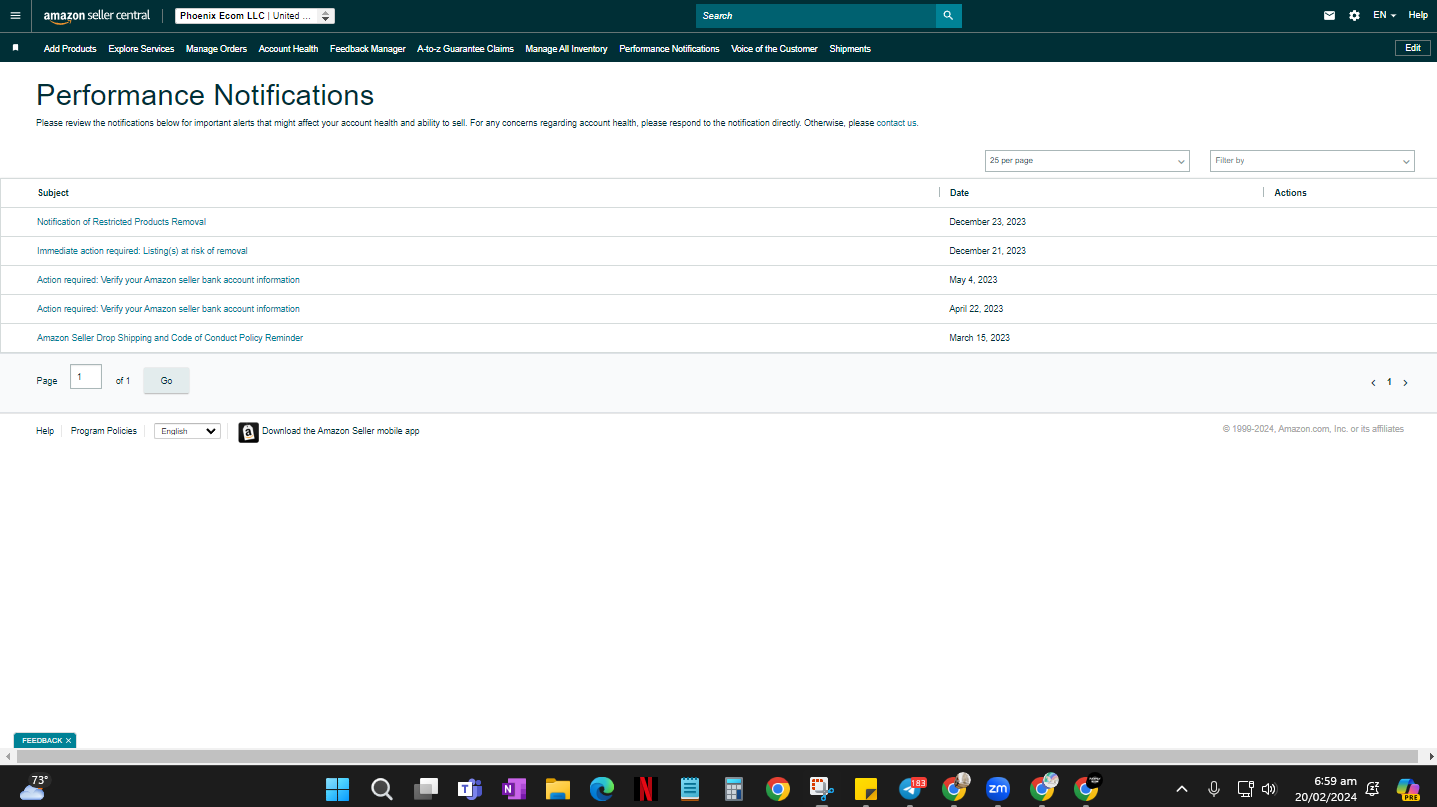Click the microphone tray icon

click(1214, 789)
